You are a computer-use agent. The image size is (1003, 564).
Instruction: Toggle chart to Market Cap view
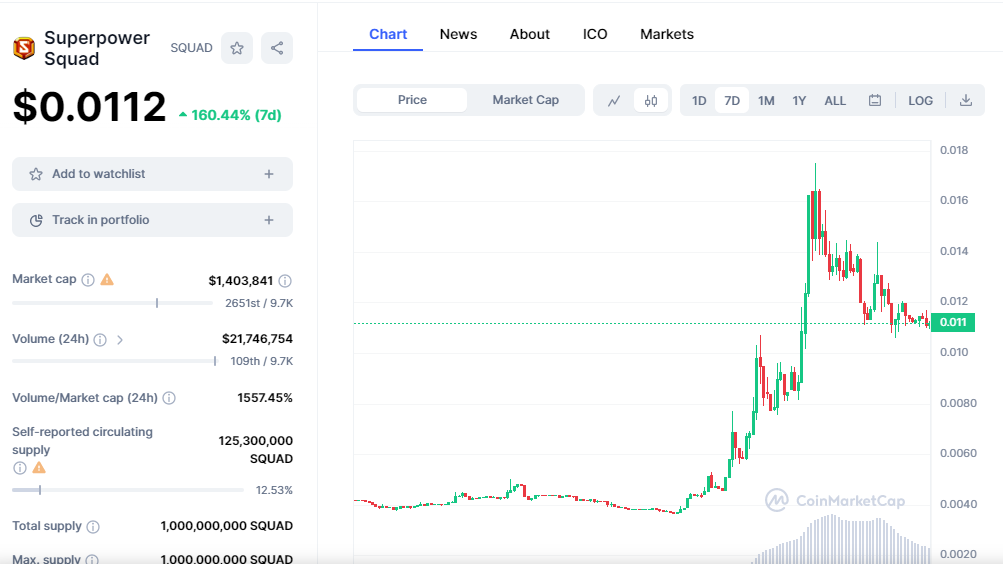[525, 100]
